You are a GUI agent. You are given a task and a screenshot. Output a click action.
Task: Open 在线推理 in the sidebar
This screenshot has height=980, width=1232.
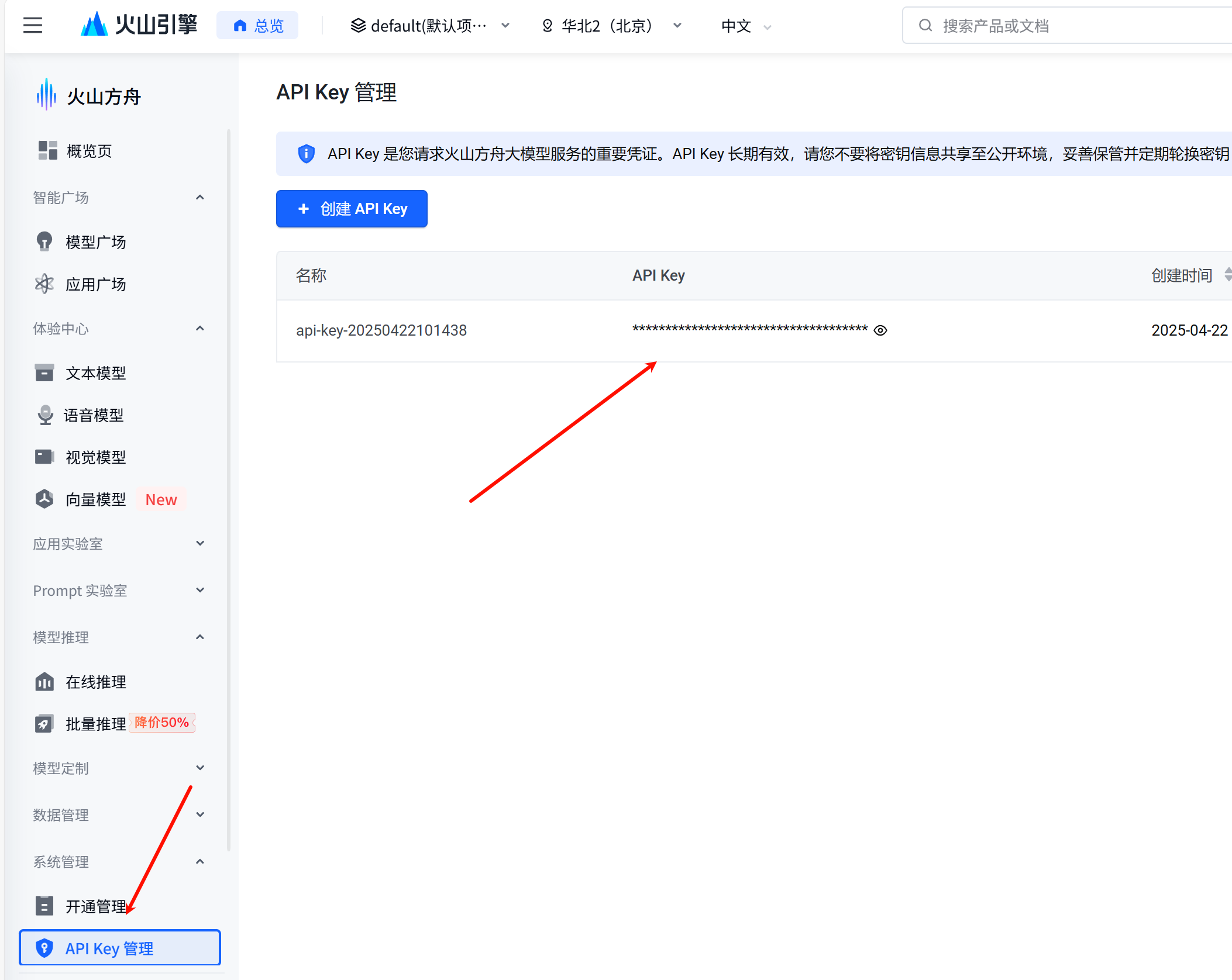click(x=95, y=682)
